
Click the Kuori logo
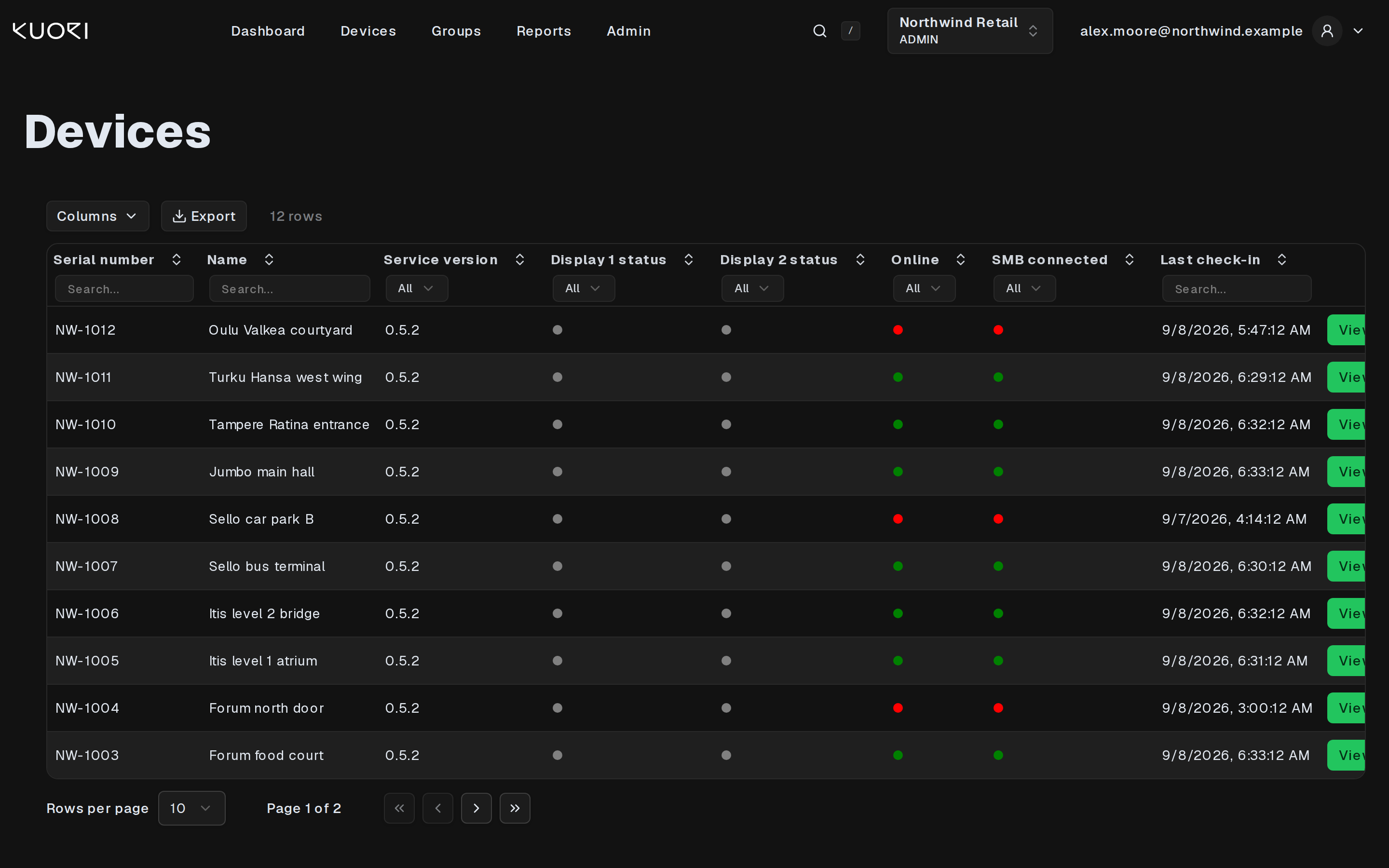pos(51,31)
